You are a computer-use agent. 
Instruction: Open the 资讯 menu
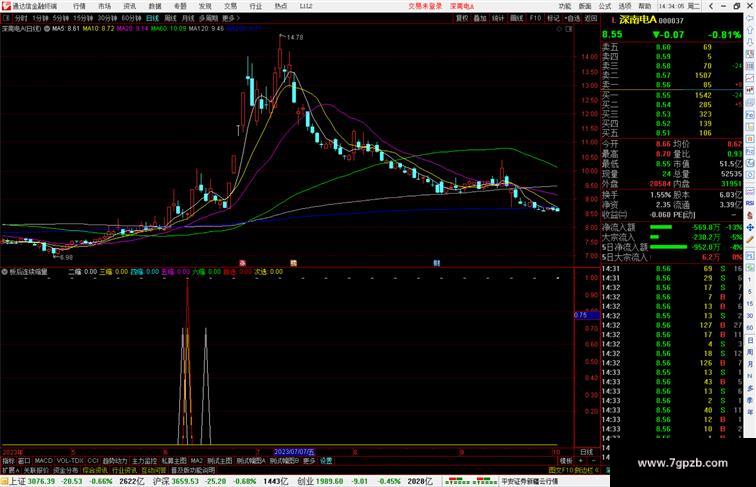pos(129,6)
